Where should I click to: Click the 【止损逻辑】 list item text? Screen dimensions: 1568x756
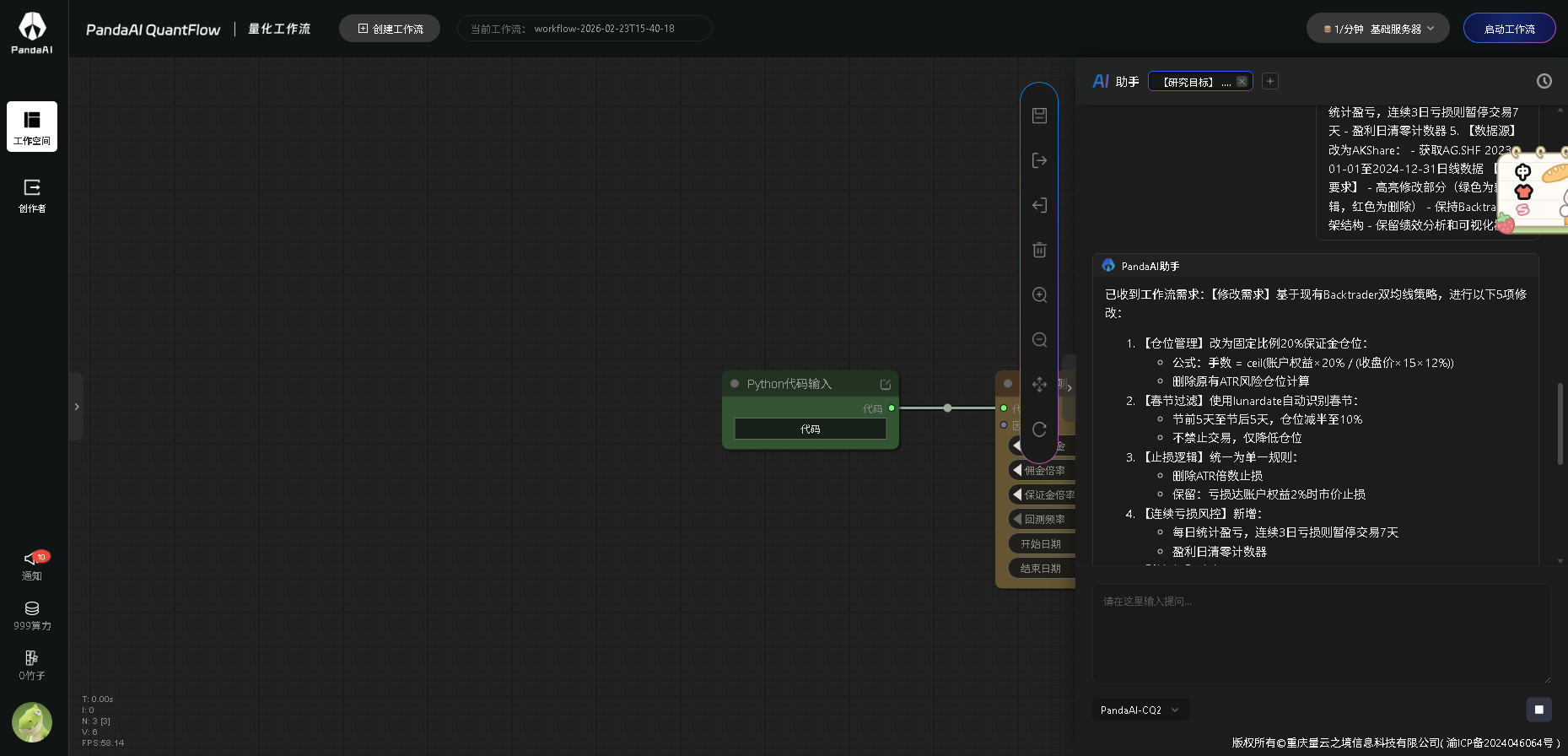click(x=1219, y=457)
